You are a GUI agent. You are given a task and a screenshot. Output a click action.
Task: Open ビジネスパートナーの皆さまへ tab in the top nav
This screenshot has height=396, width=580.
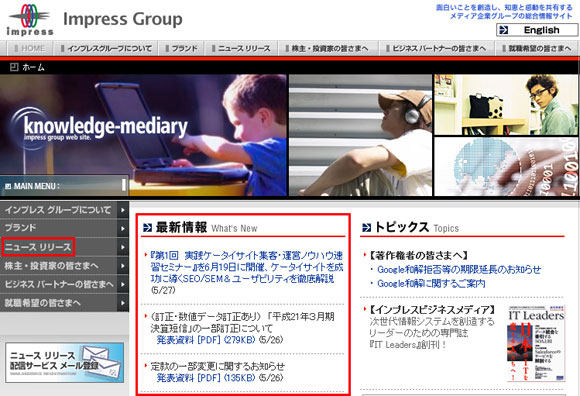(x=437, y=48)
